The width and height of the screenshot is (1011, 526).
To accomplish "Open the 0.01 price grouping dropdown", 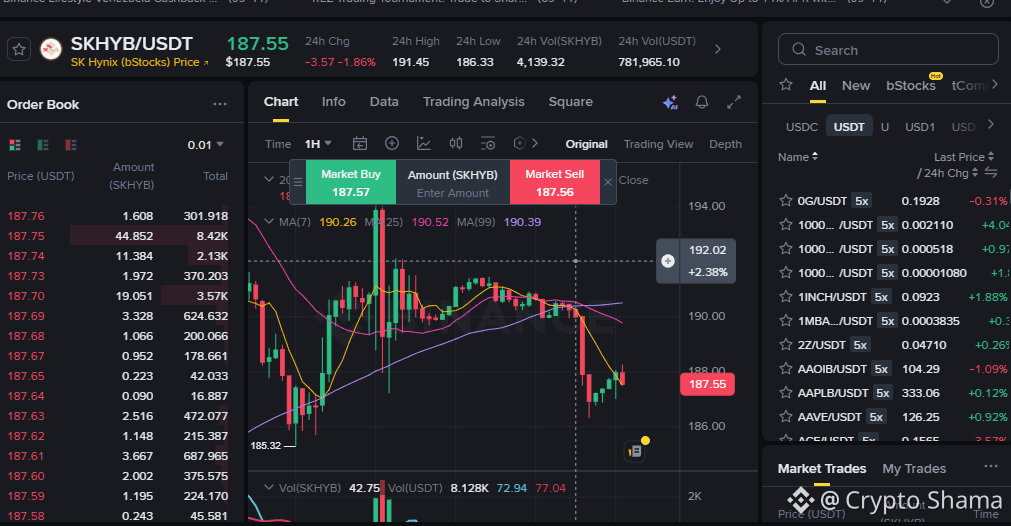I will (x=206, y=145).
